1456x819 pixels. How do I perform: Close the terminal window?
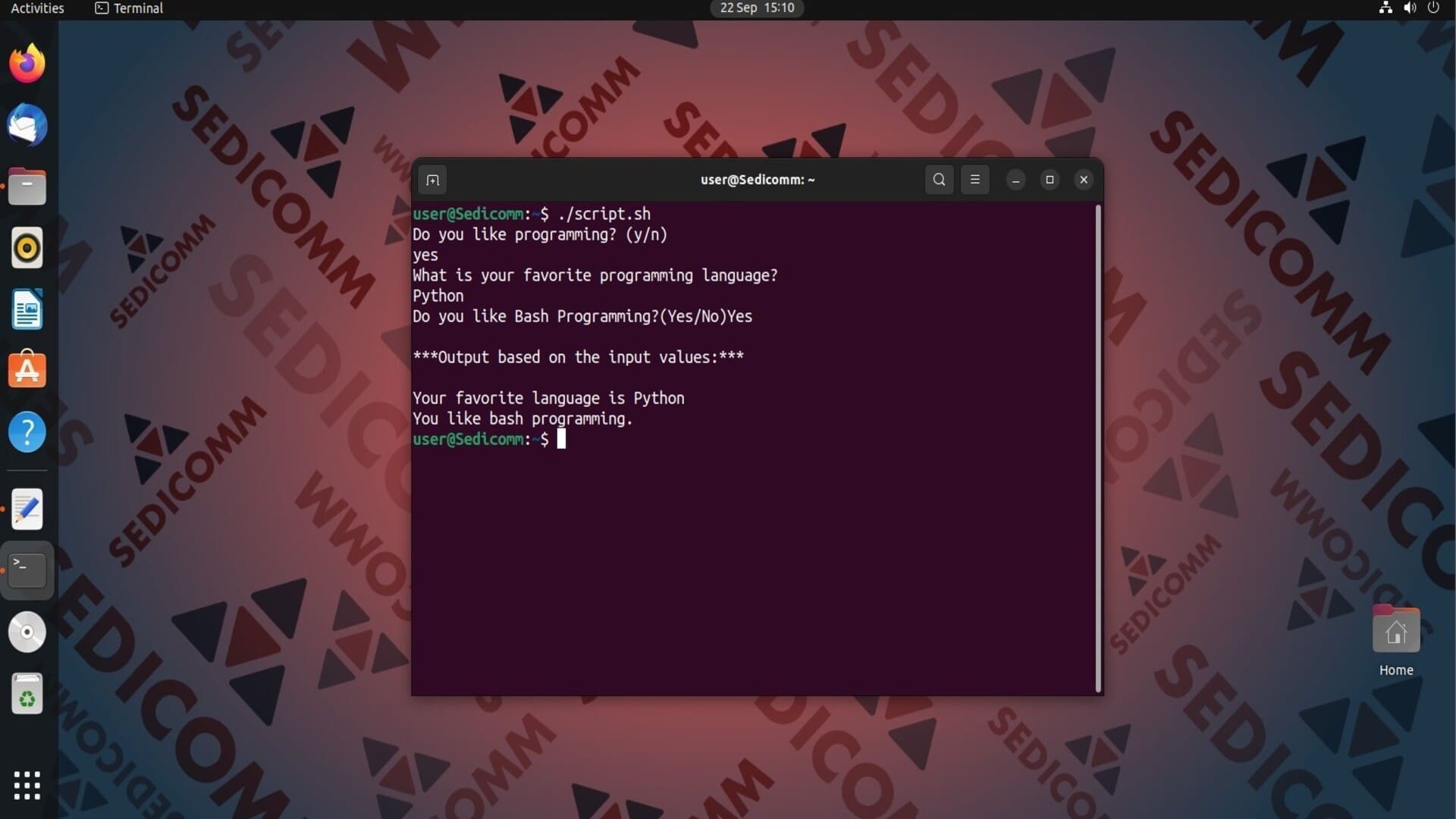pos(1084,180)
